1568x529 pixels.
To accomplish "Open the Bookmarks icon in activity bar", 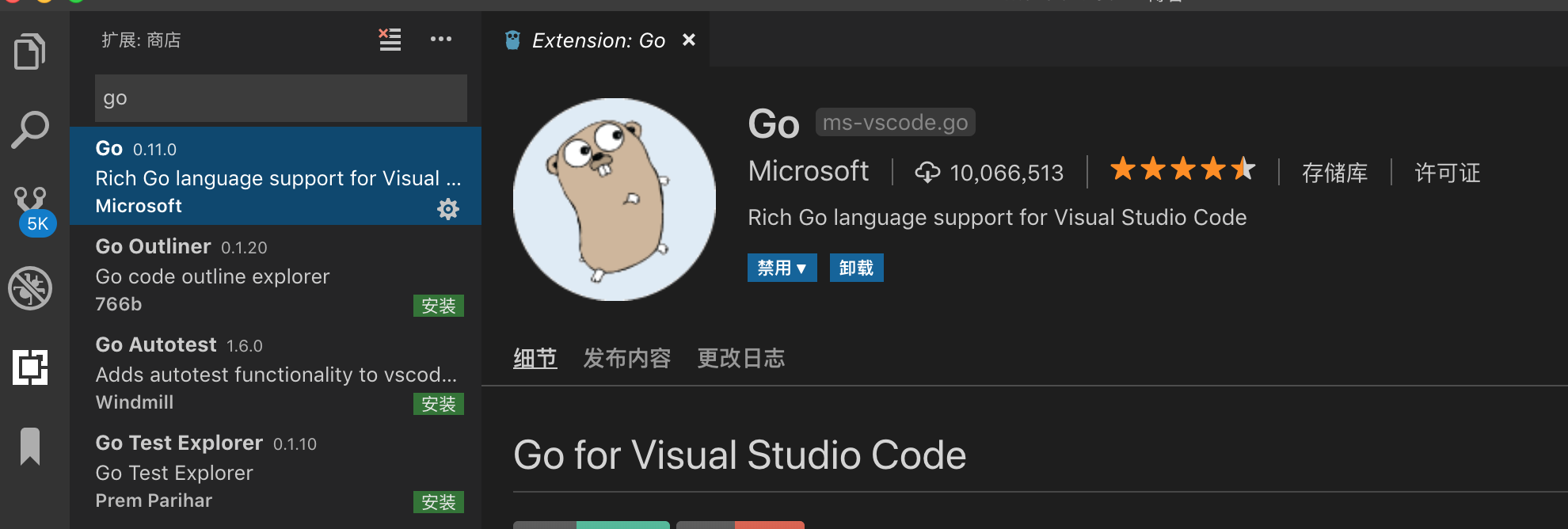I will point(30,446).
